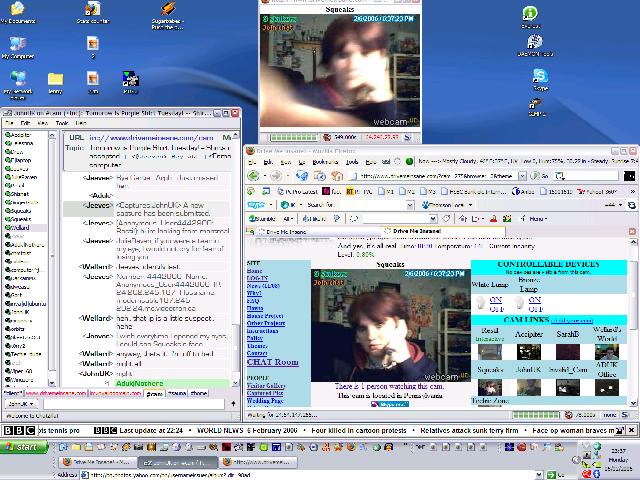Turn the Bronze Lamp ON
The height and width of the screenshot is (480, 640).
click(x=535, y=299)
